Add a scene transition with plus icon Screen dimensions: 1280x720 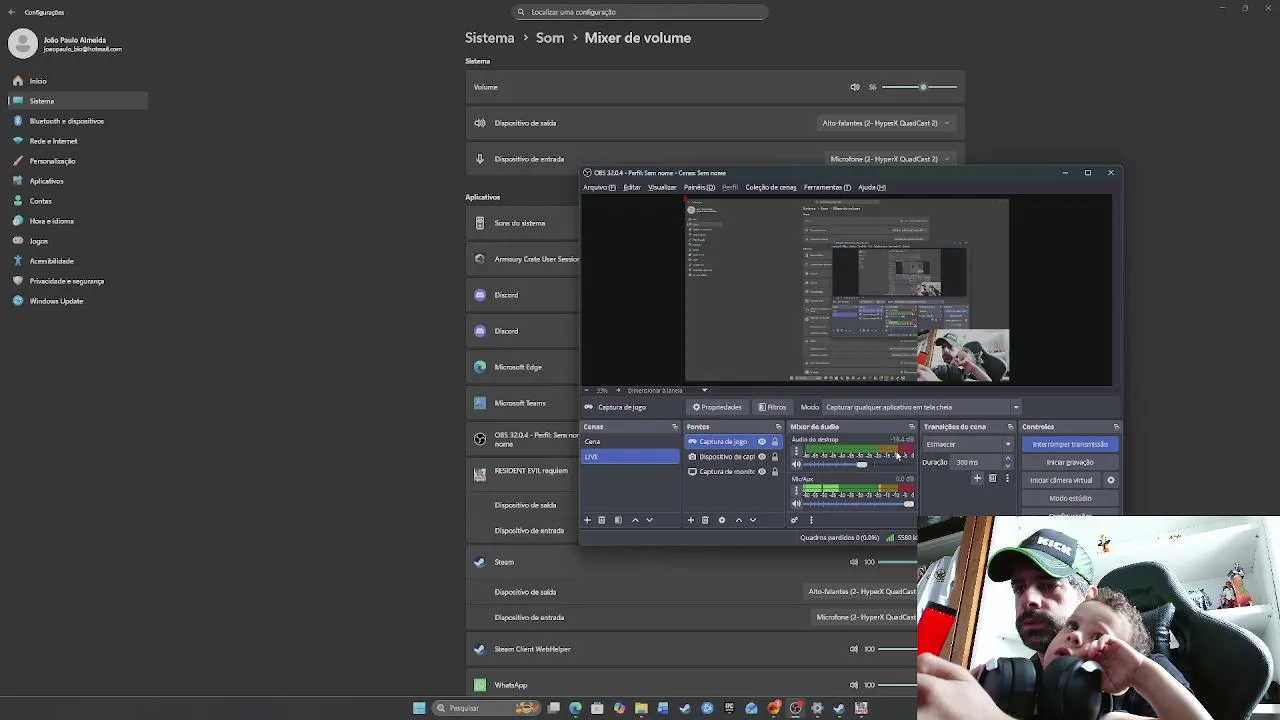point(977,478)
